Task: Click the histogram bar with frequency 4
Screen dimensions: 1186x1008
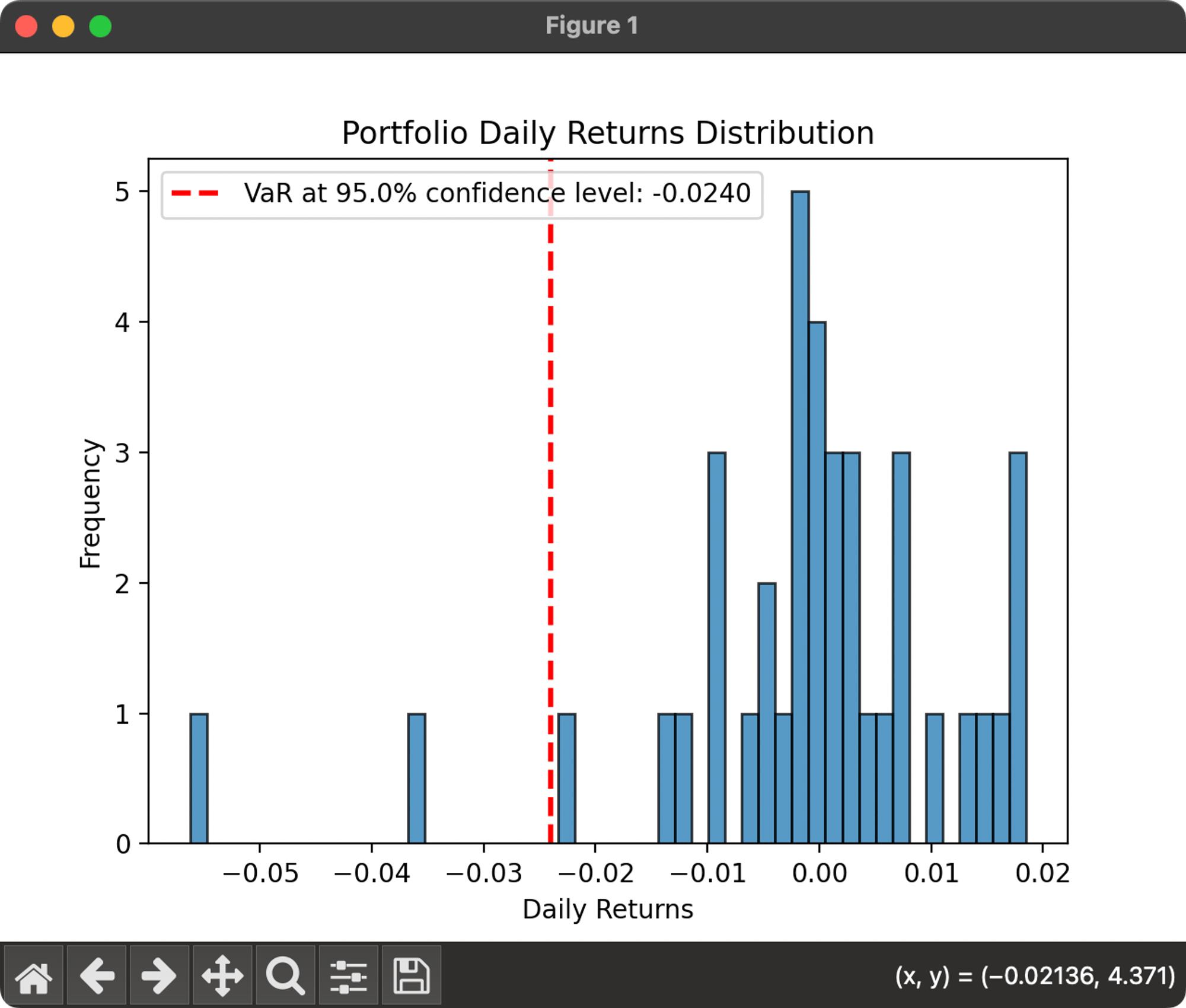Action: click(817, 582)
